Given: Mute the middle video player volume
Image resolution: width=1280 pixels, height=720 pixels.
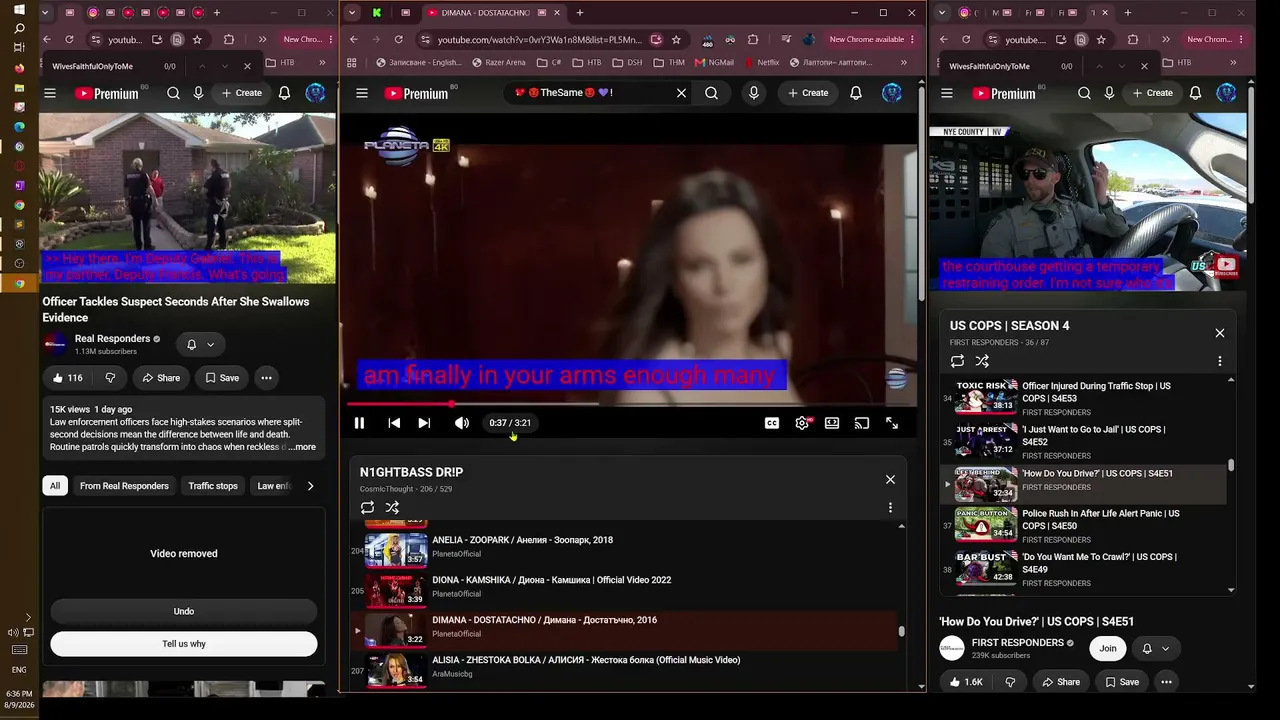Looking at the screenshot, I should [461, 423].
